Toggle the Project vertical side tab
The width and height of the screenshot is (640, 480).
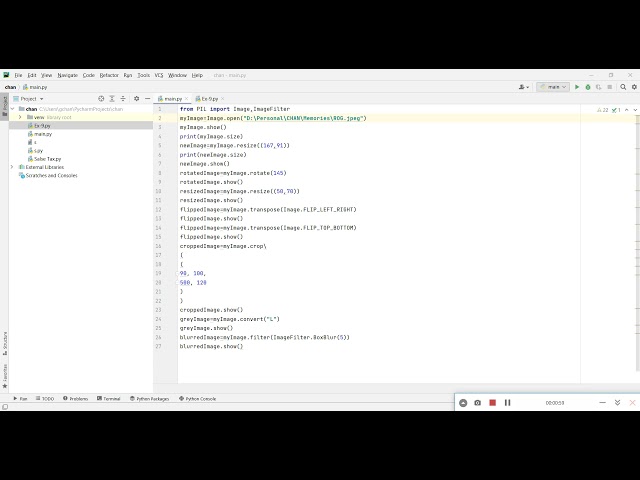4,106
